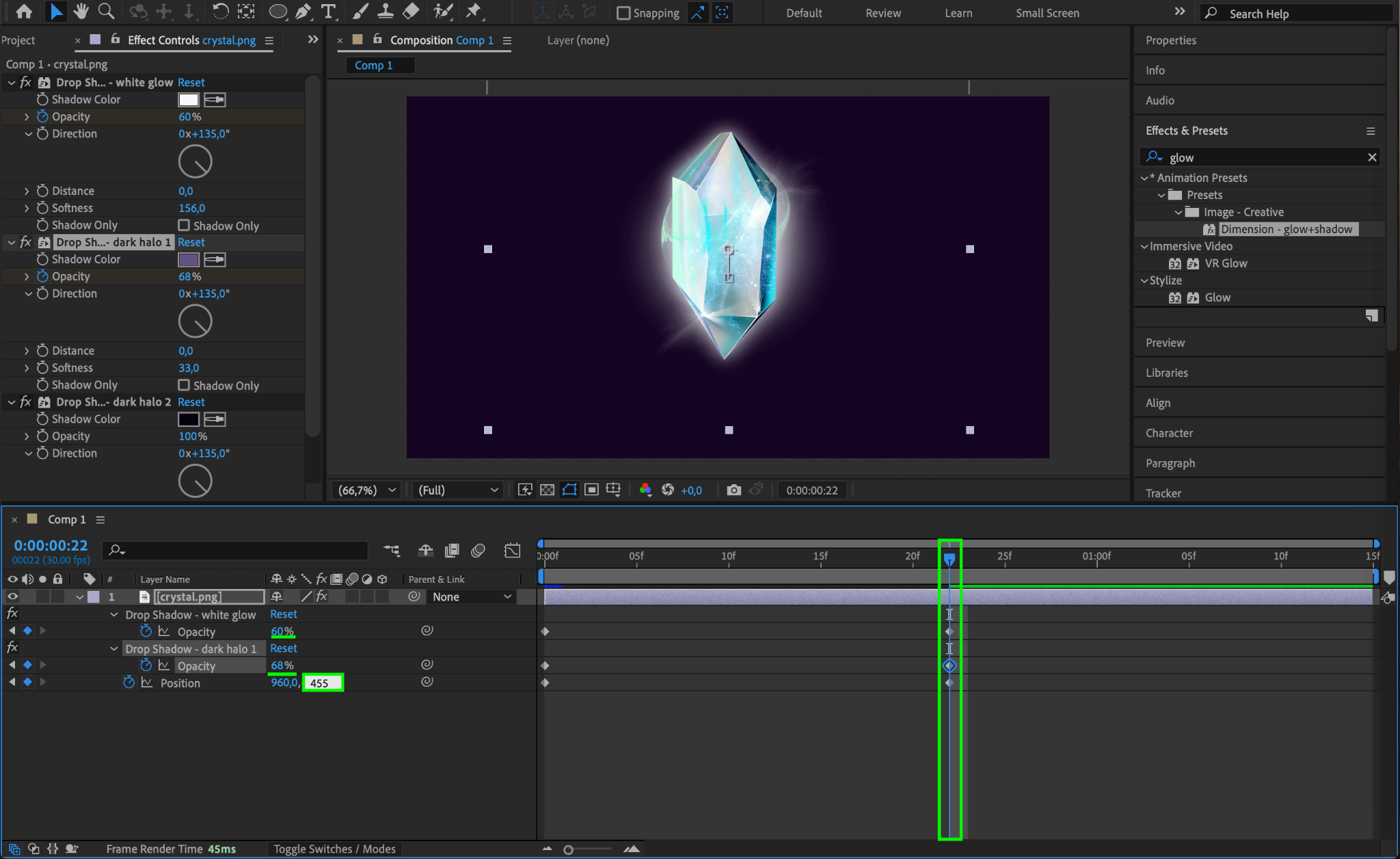Select the Puppet Pin tool

coord(473,12)
